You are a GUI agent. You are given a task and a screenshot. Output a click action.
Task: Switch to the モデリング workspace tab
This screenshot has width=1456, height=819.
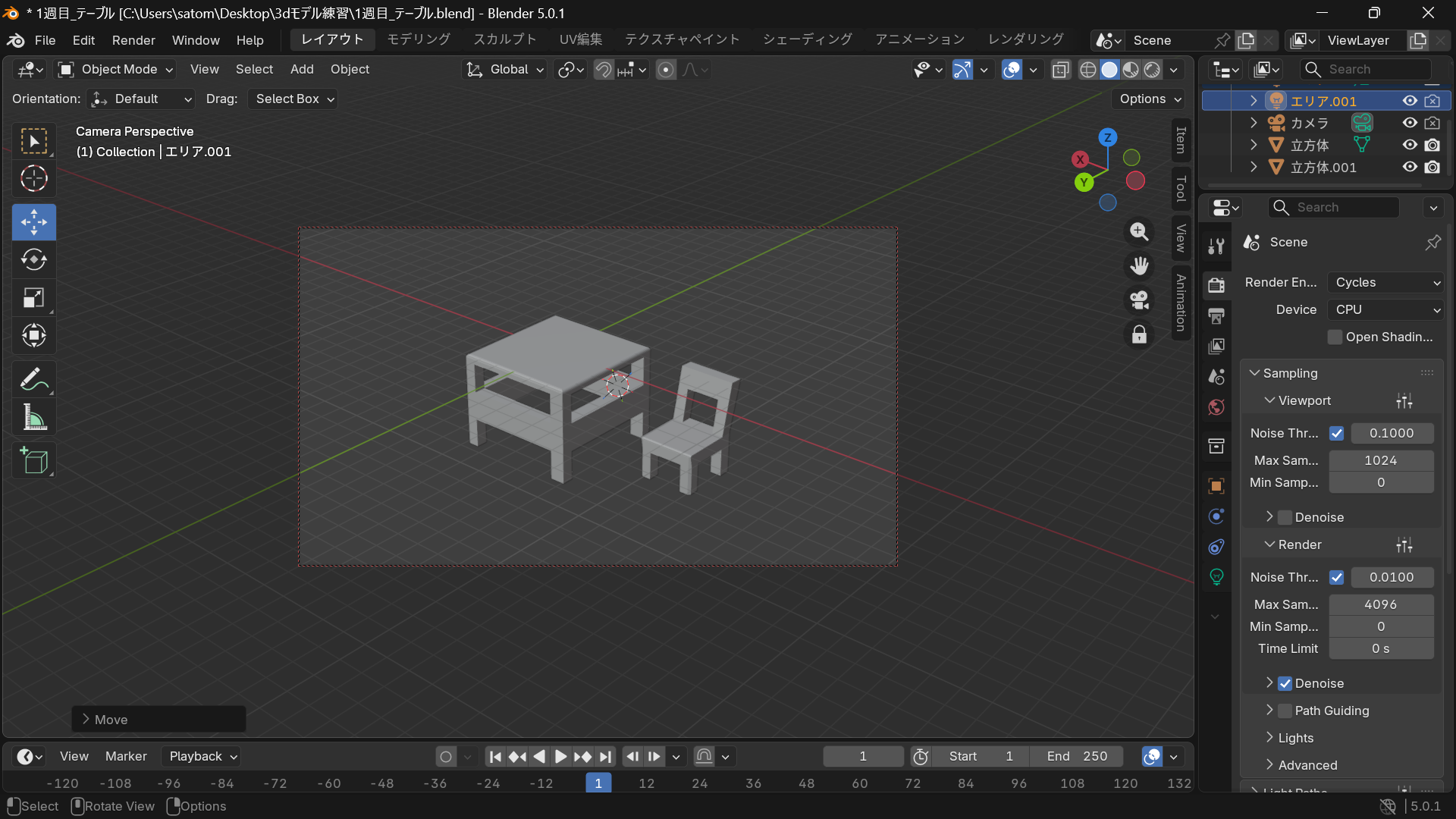point(419,39)
